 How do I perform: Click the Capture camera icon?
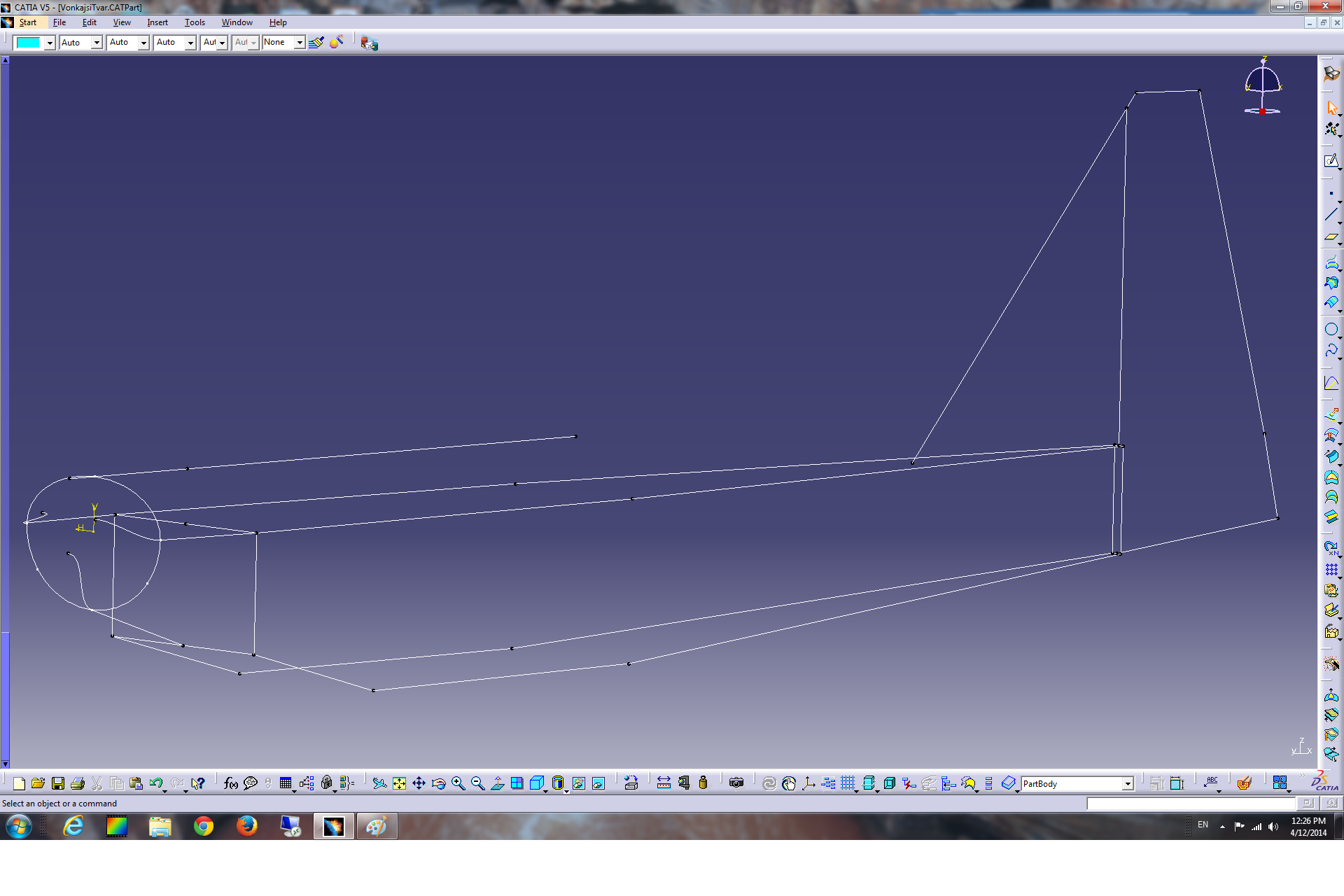click(736, 783)
